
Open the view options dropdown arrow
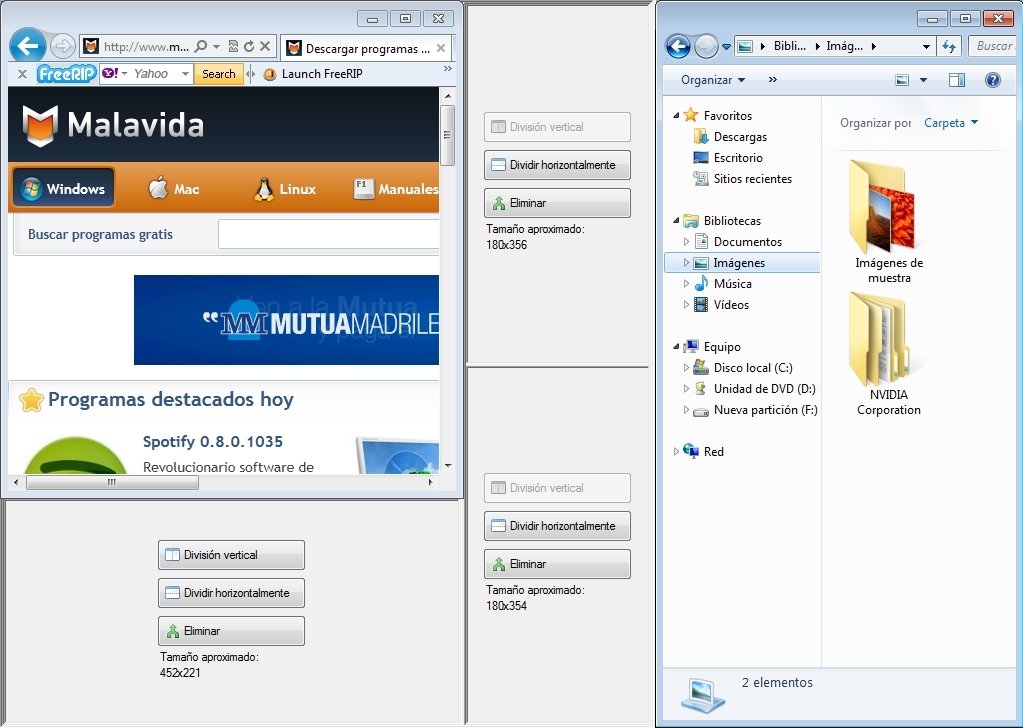[x=923, y=80]
